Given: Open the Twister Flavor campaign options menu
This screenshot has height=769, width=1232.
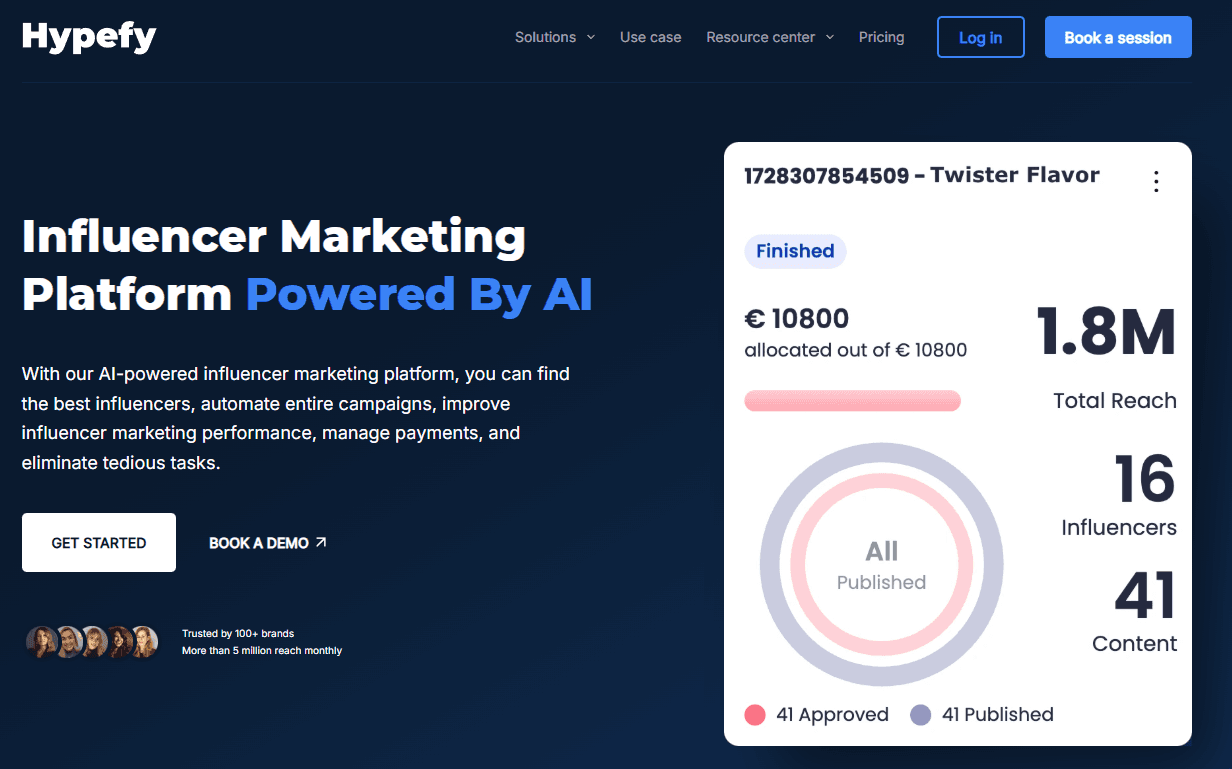Looking at the screenshot, I should [x=1156, y=181].
